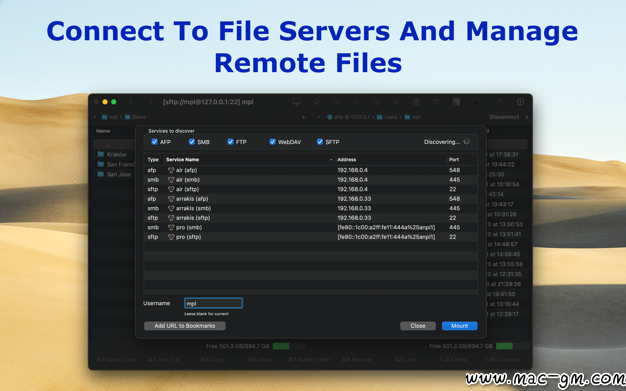Sort list by Service Name column header
The image size is (626, 391).
[182, 159]
